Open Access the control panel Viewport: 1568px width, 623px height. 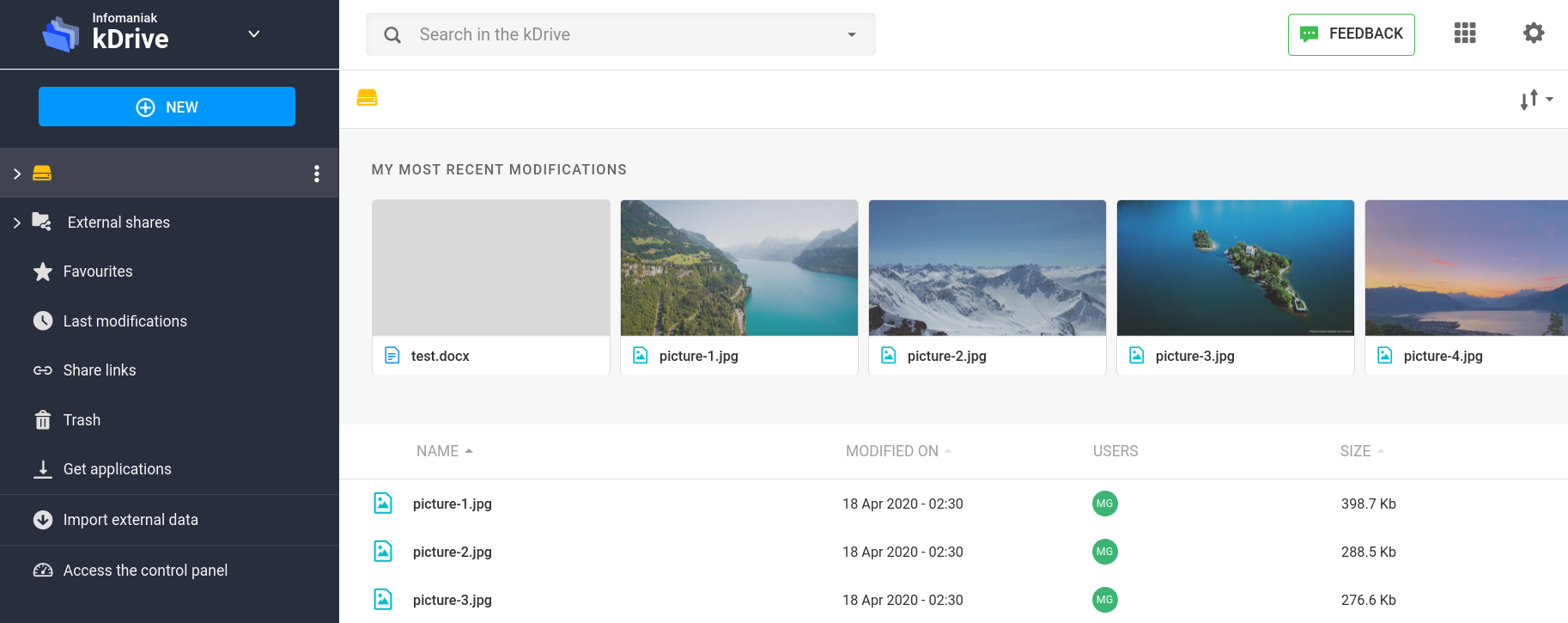click(x=145, y=571)
